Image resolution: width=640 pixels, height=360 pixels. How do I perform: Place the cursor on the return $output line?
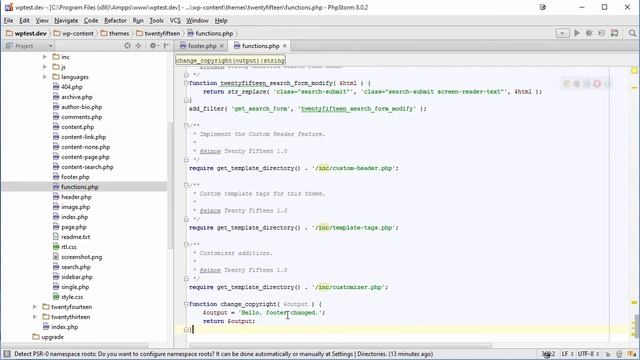point(229,321)
